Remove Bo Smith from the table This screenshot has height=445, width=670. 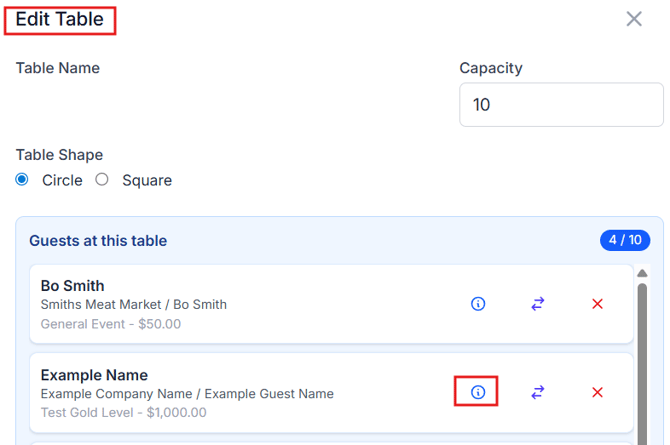pos(598,303)
